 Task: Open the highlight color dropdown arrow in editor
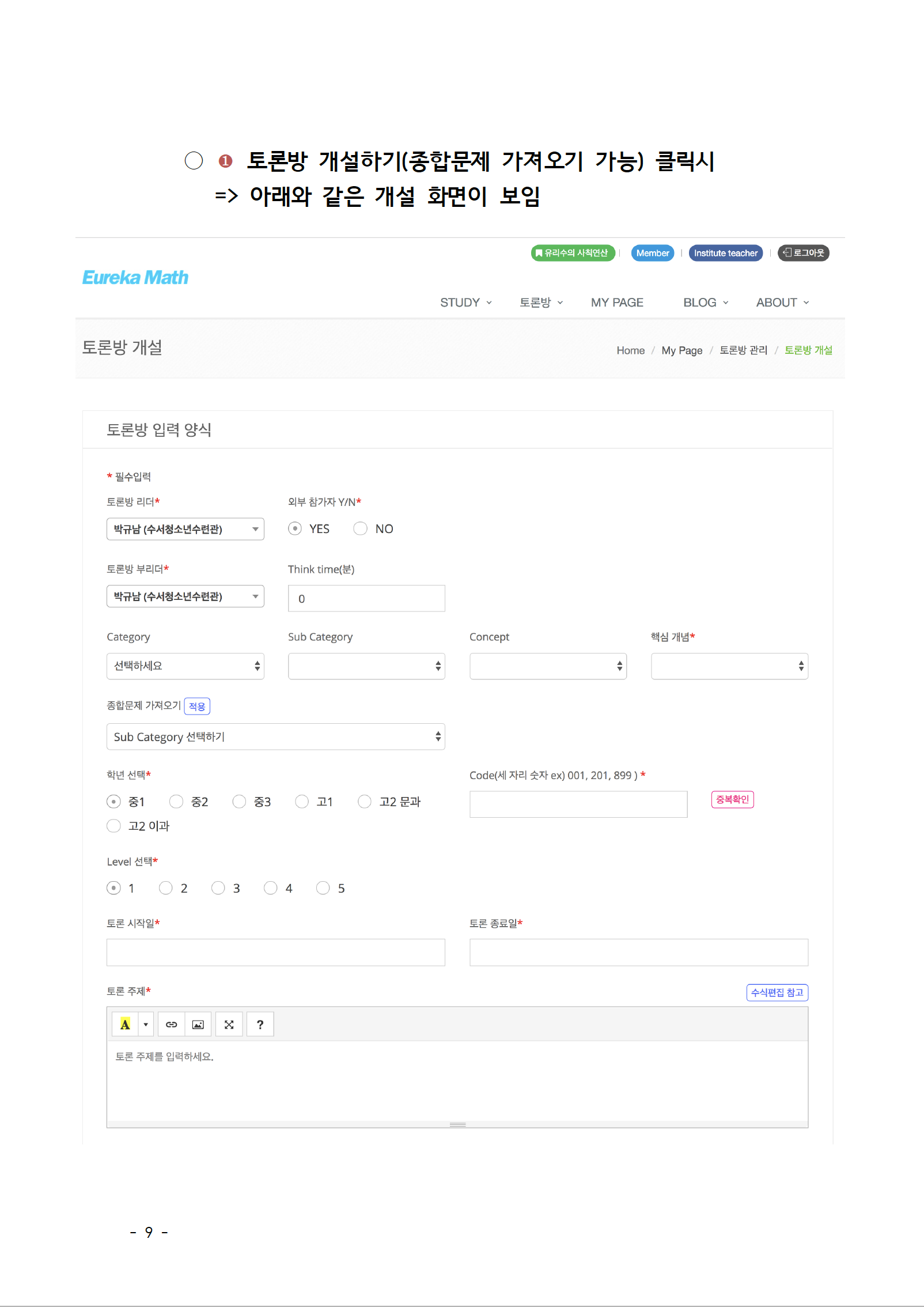(146, 1024)
